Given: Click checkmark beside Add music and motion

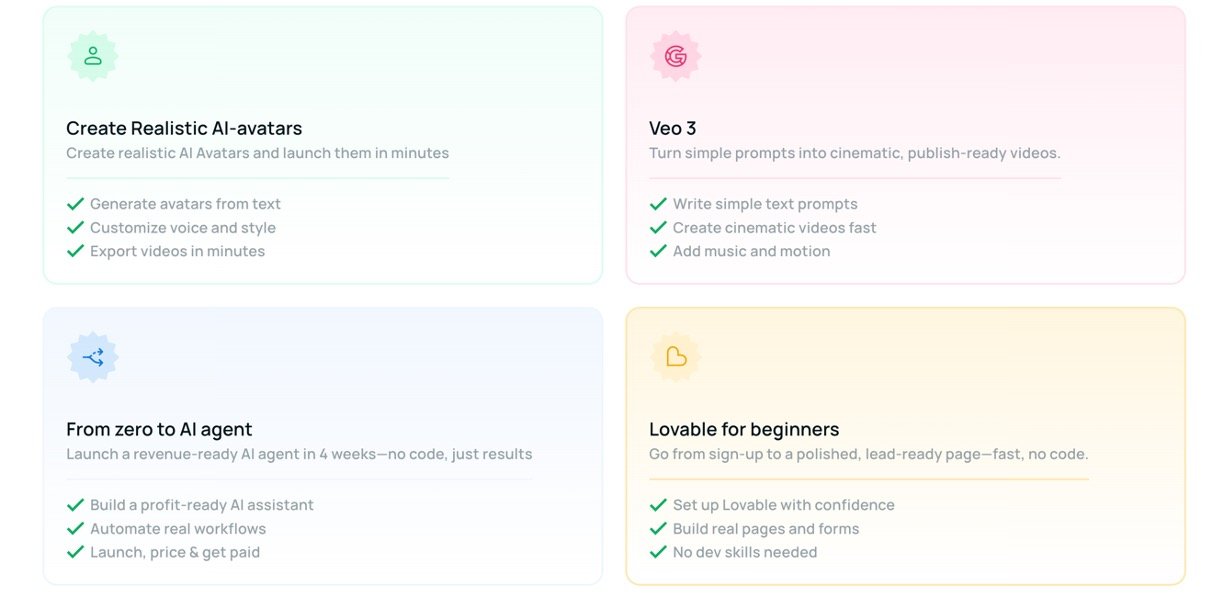Looking at the screenshot, I should tap(658, 251).
